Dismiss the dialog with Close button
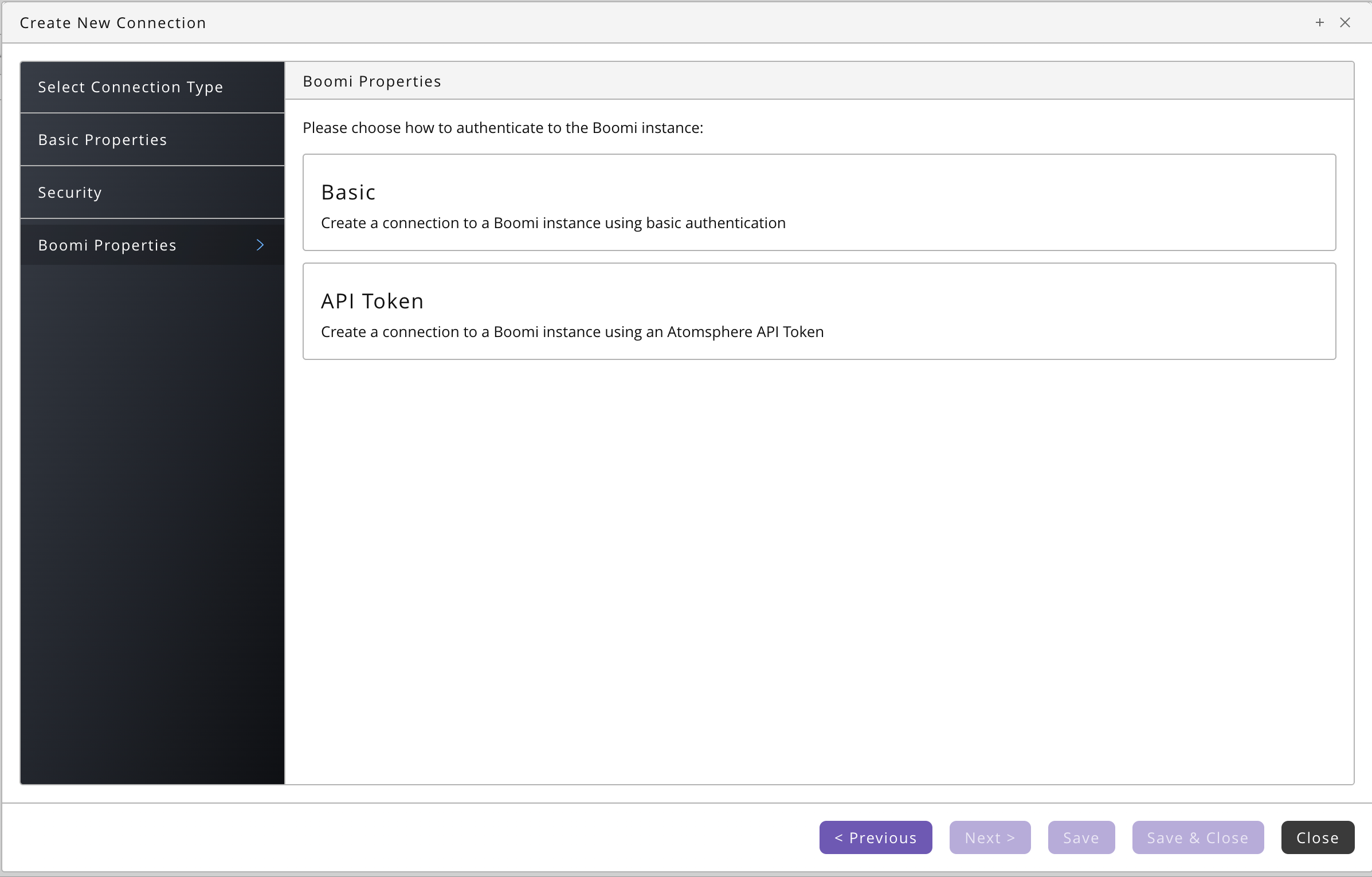Viewport: 1372px width, 877px height. coord(1318,837)
